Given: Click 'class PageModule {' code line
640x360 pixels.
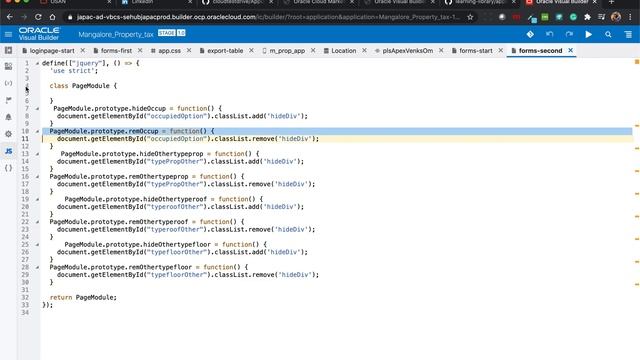Looking at the screenshot, I should point(83,86).
